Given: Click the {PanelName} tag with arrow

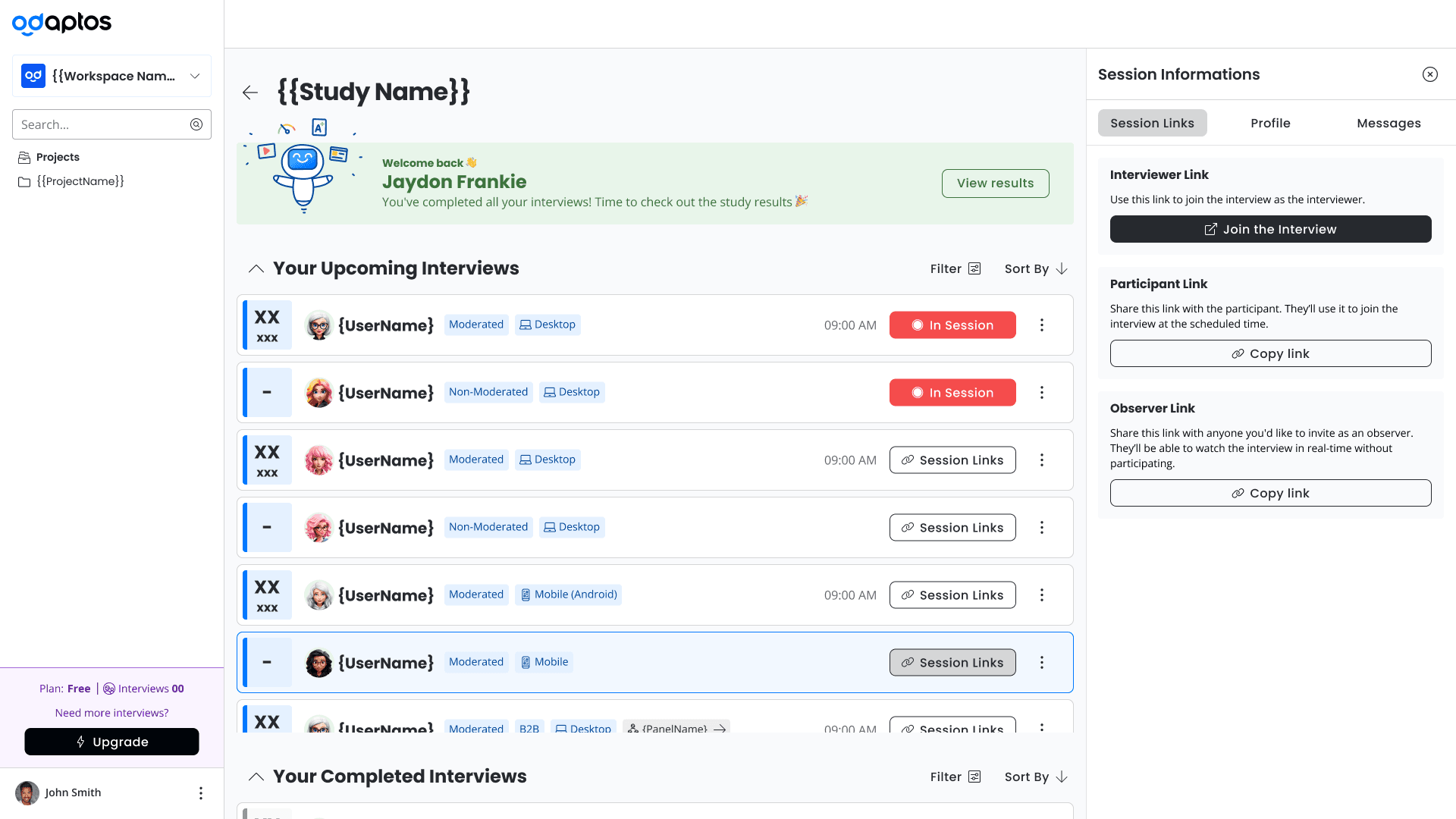Looking at the screenshot, I should coord(676,727).
